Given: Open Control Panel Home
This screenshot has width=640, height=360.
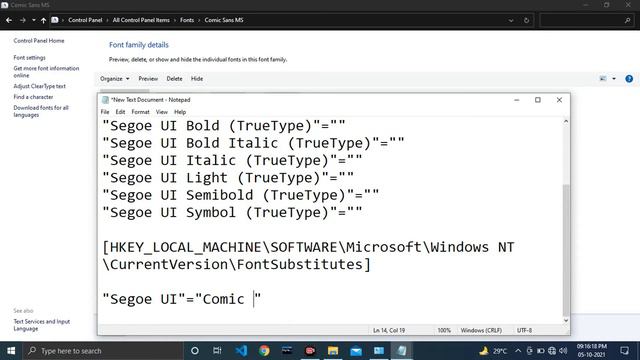Looking at the screenshot, I should [x=39, y=41].
